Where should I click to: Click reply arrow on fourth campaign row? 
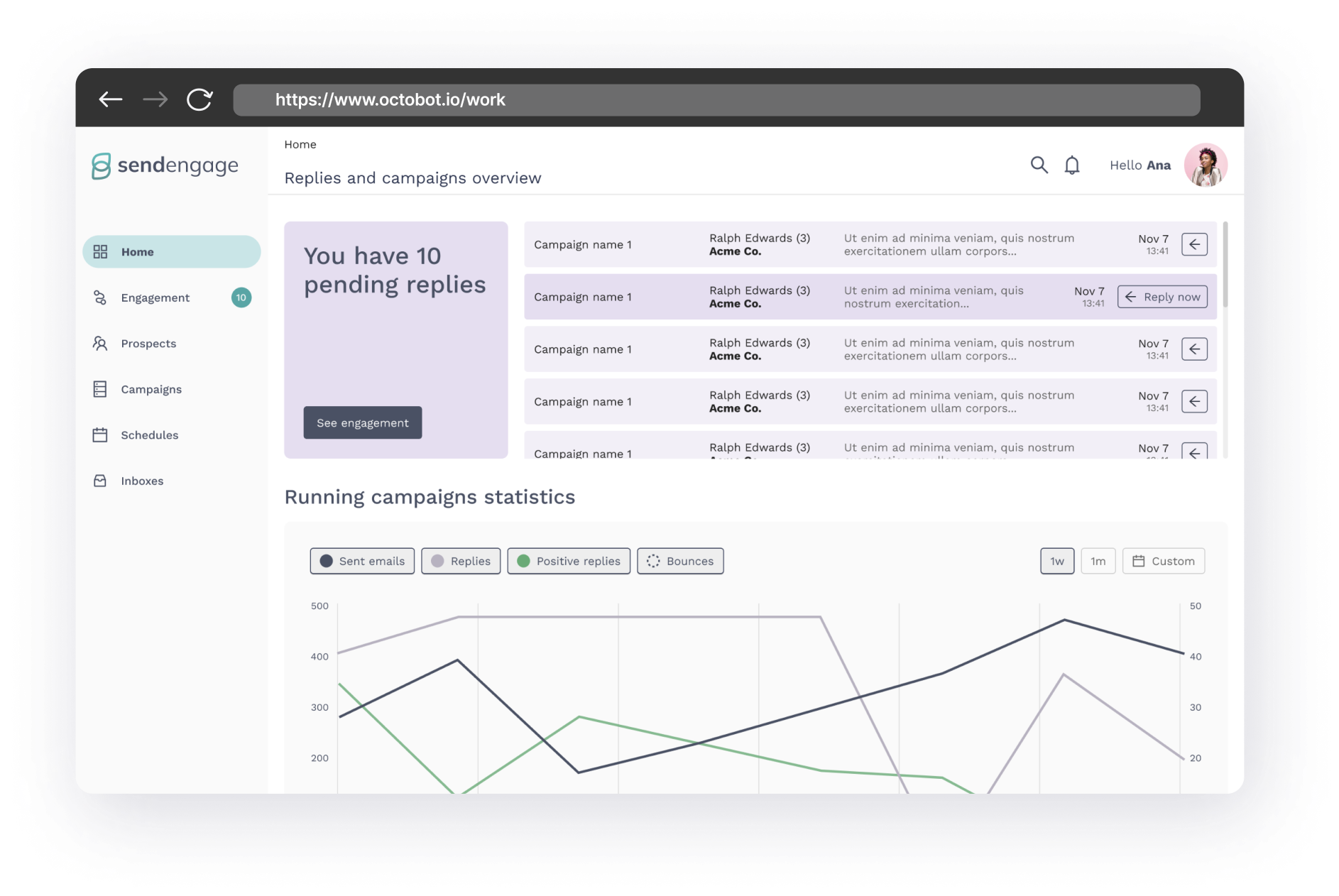point(1194,401)
